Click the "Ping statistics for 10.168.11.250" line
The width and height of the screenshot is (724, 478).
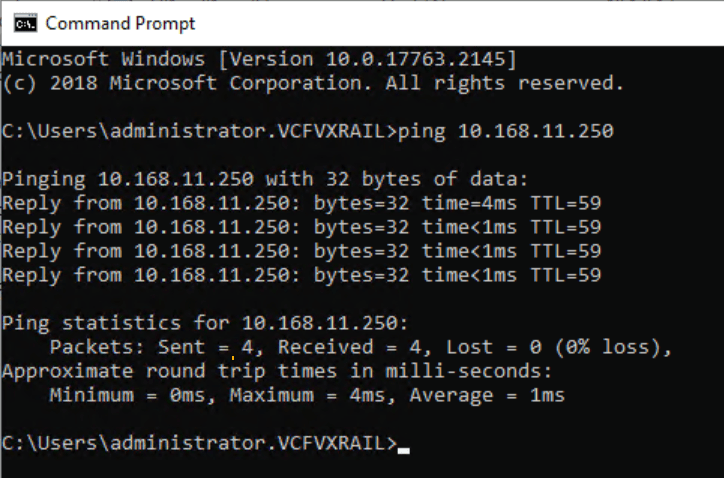click(x=206, y=323)
